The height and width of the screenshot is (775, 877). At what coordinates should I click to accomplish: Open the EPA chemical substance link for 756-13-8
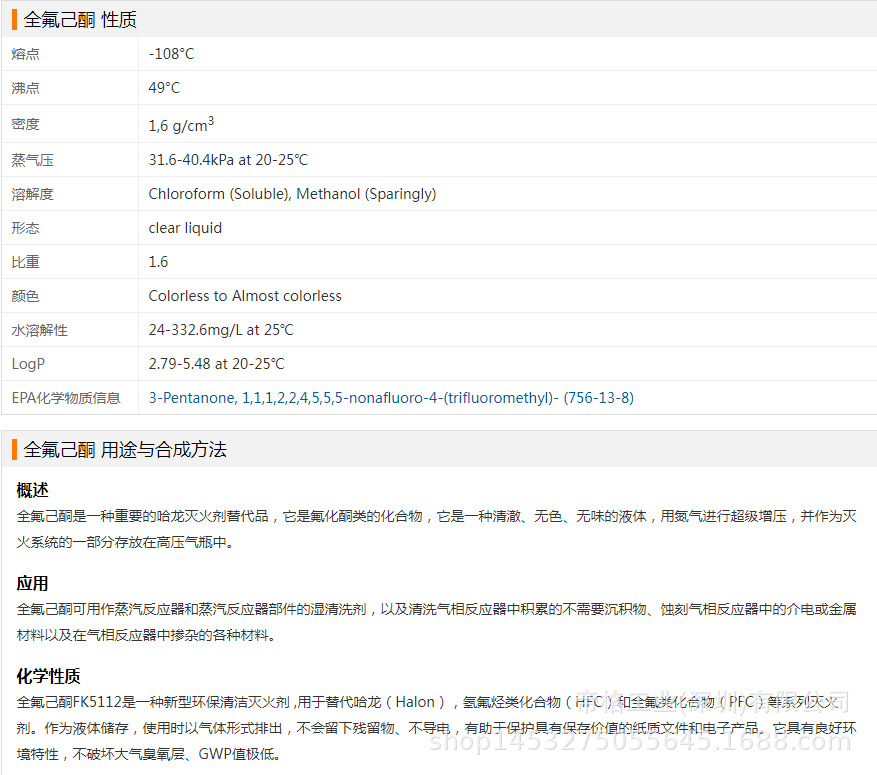390,397
